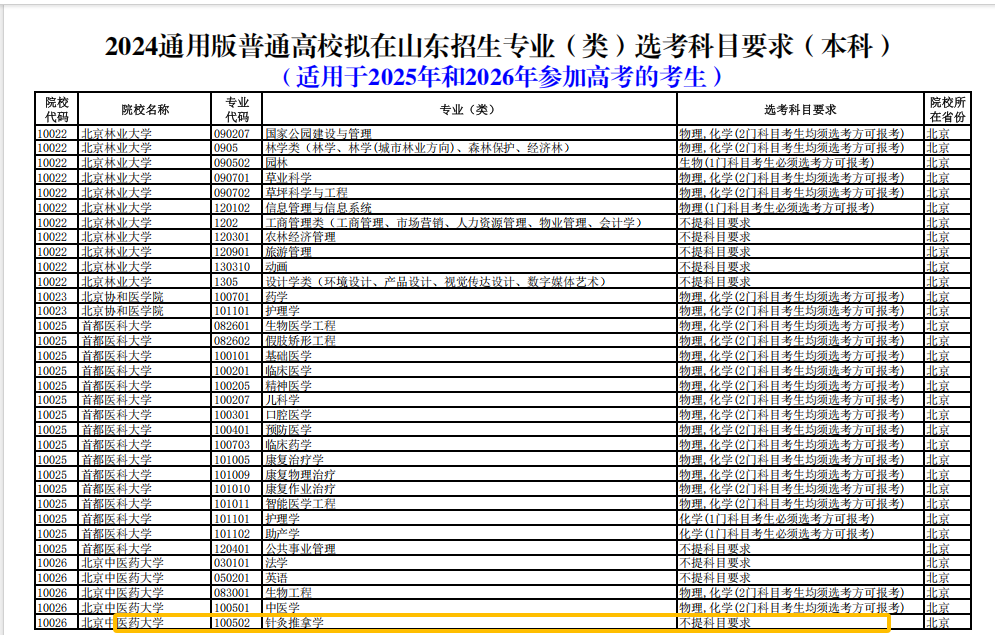Select the major '智能医学工程'
The height and width of the screenshot is (635, 995).
point(301,504)
